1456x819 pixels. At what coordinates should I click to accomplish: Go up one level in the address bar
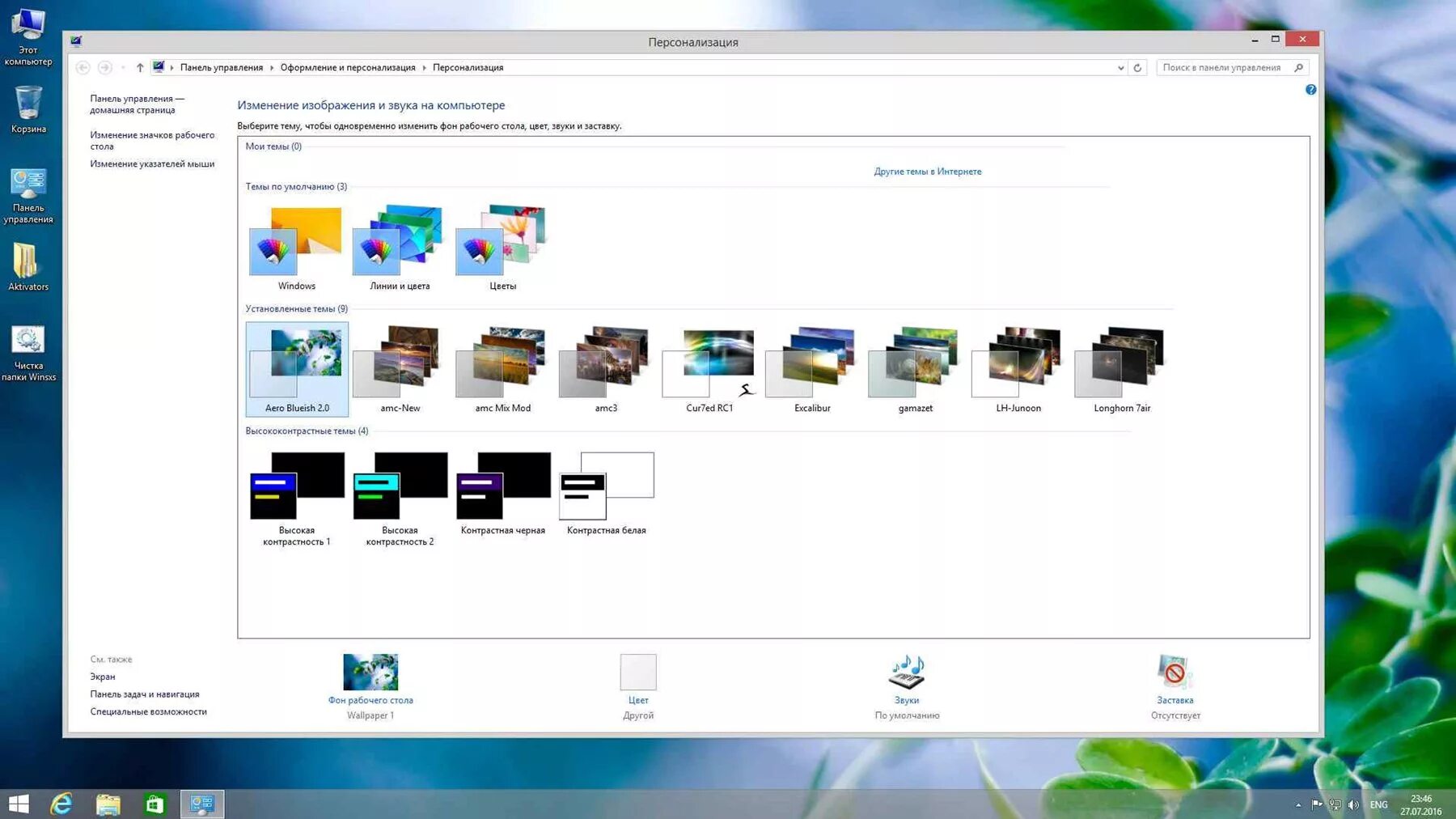(140, 68)
